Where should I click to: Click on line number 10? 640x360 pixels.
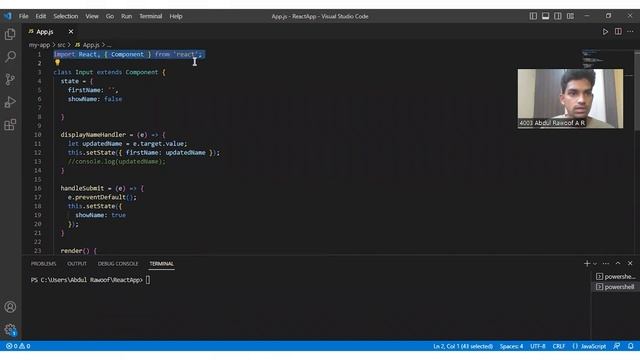tap(38, 135)
